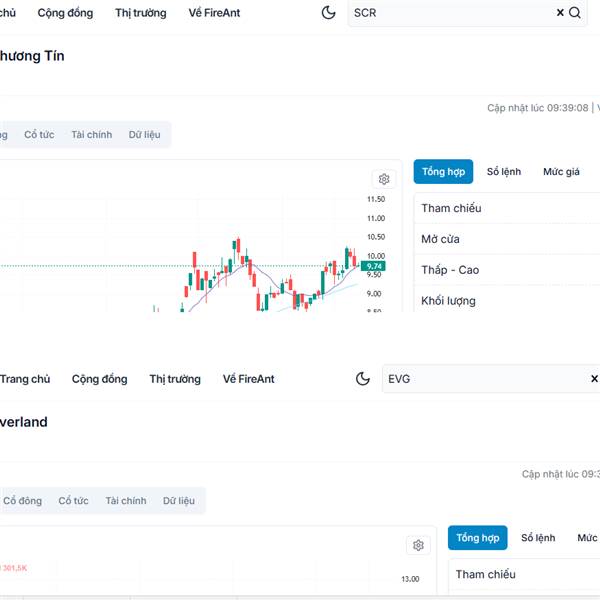600x600 pixels.
Task: Go to Trang chủ in the EVG page navigation
Action: tap(25, 379)
